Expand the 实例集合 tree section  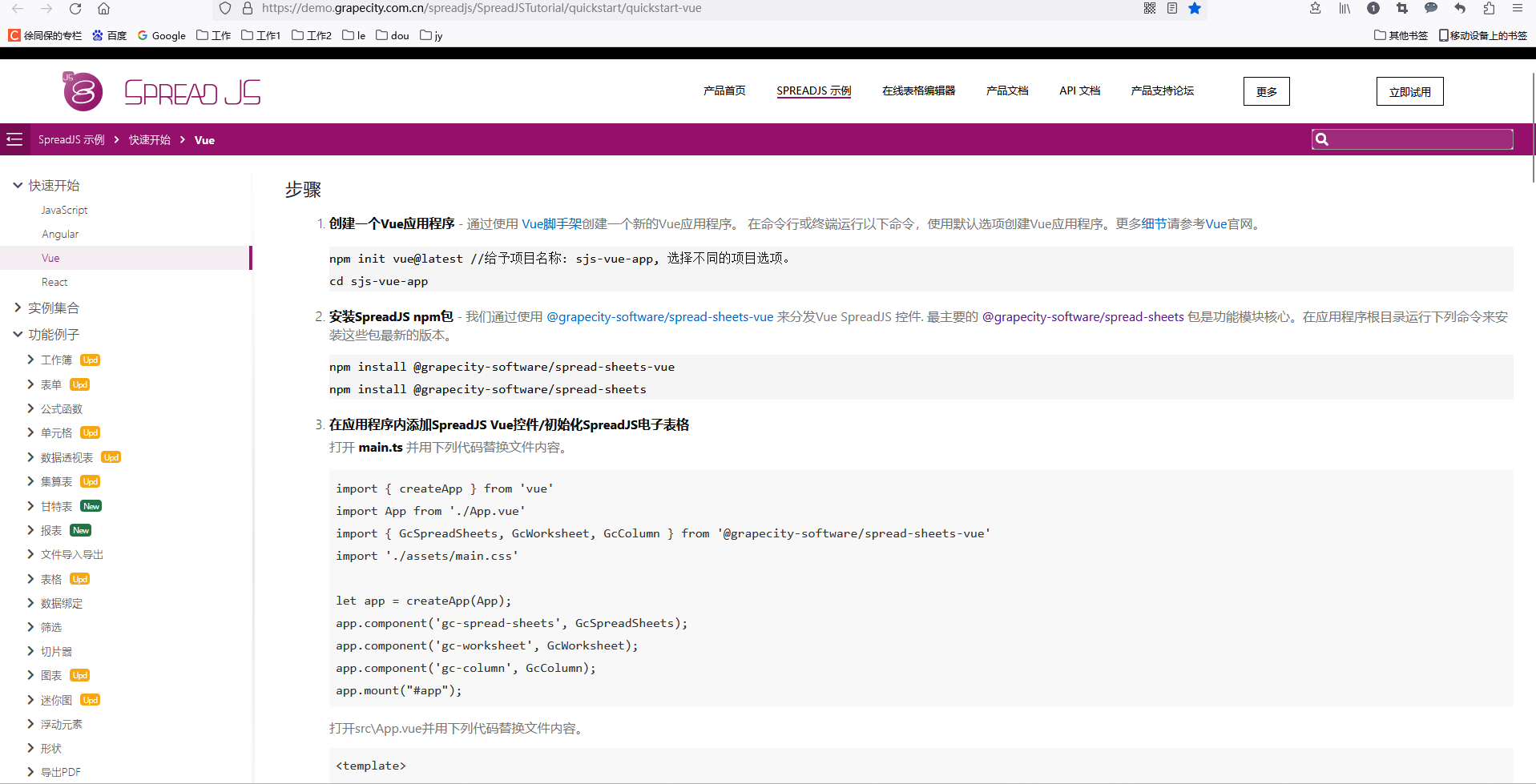coord(18,308)
